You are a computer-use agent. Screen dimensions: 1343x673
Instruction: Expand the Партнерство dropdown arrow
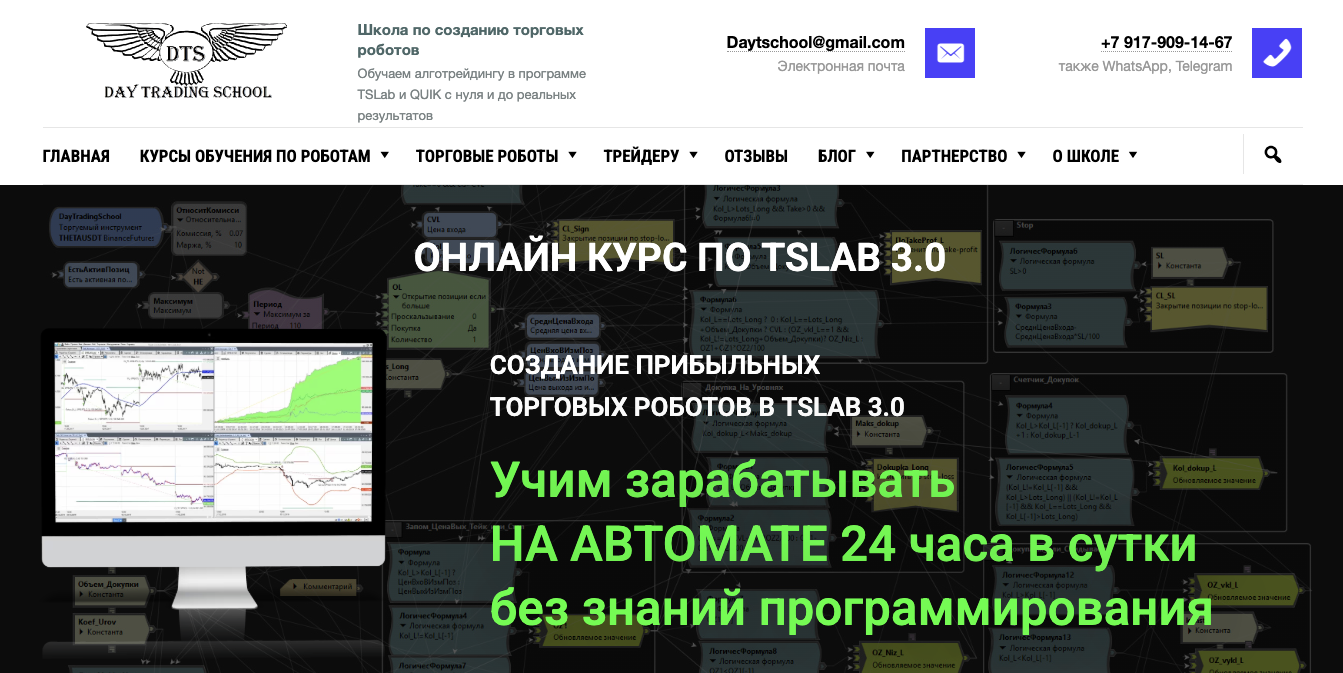(x=1021, y=155)
